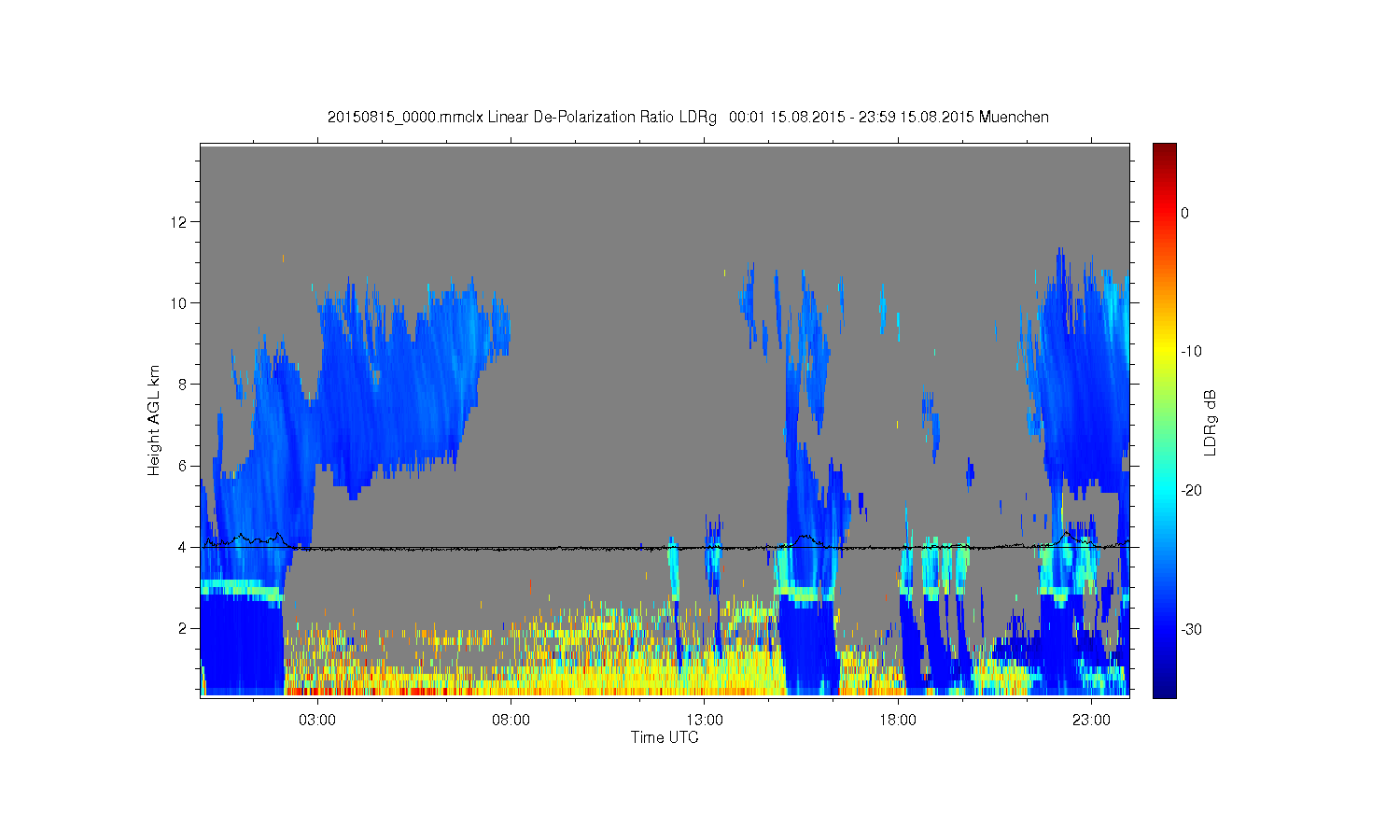The image size is (1400, 840).
Task: Click the 'Time UTC' x-axis label
Action: (x=665, y=737)
